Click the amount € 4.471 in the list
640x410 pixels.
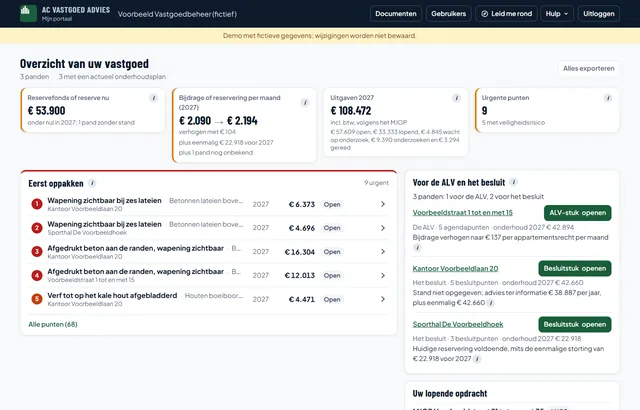(x=302, y=299)
